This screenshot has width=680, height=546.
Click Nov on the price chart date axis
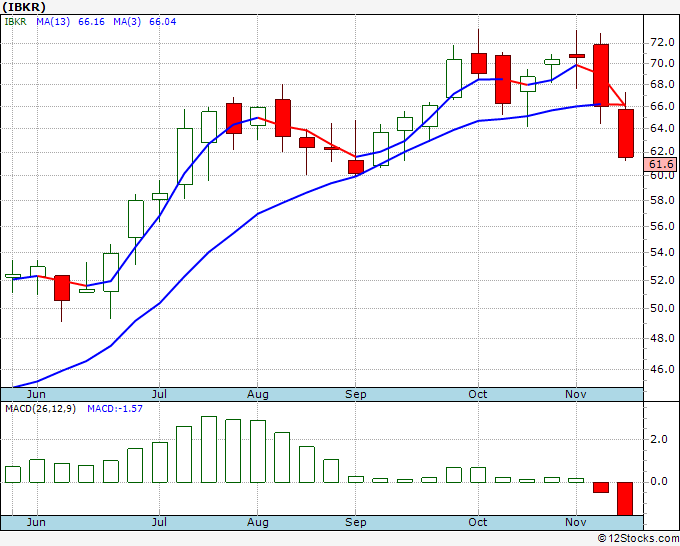575,394
